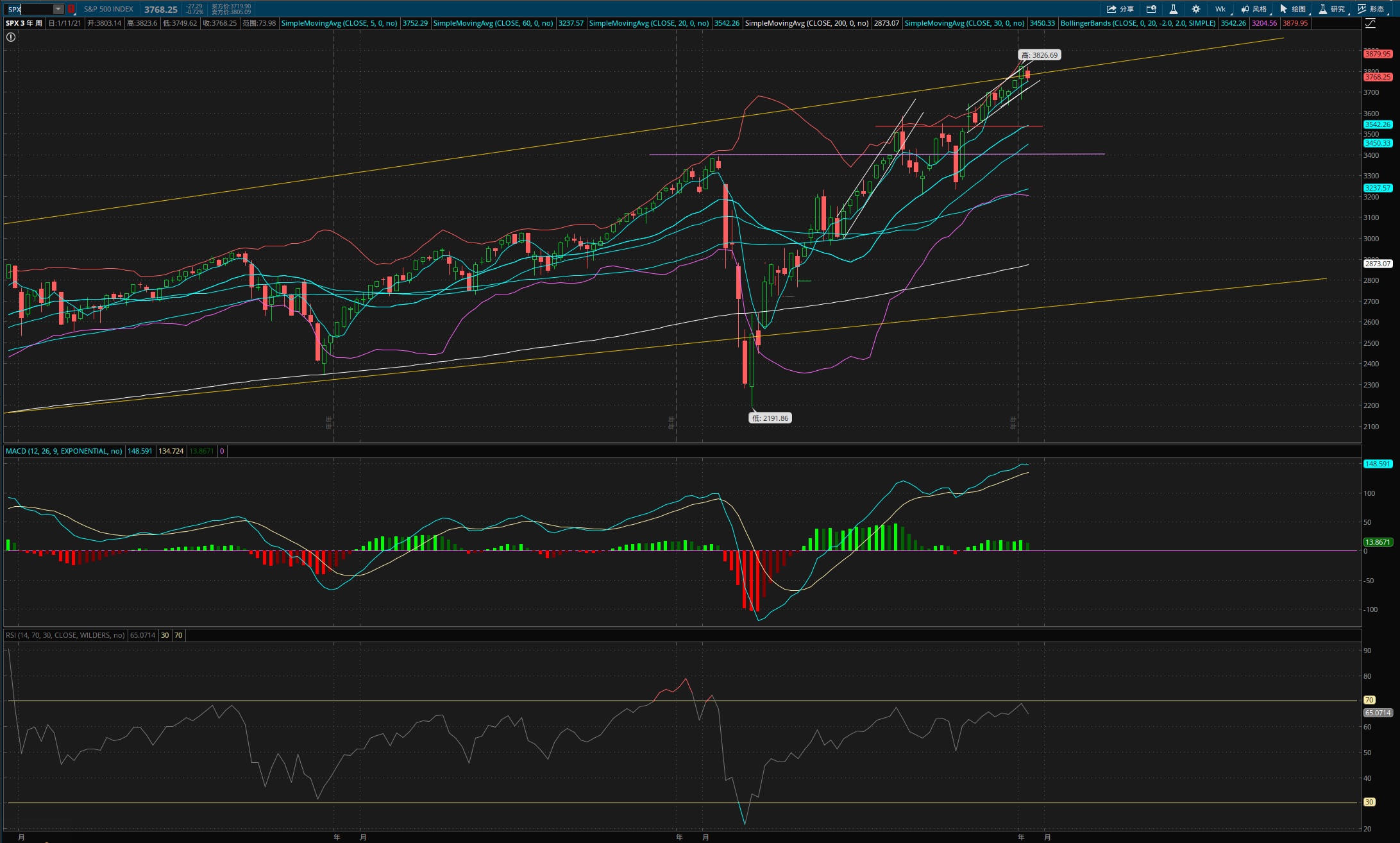Open the Wk timeframe dropdown
Image resolution: width=1400 pixels, height=843 pixels.
point(1220,9)
